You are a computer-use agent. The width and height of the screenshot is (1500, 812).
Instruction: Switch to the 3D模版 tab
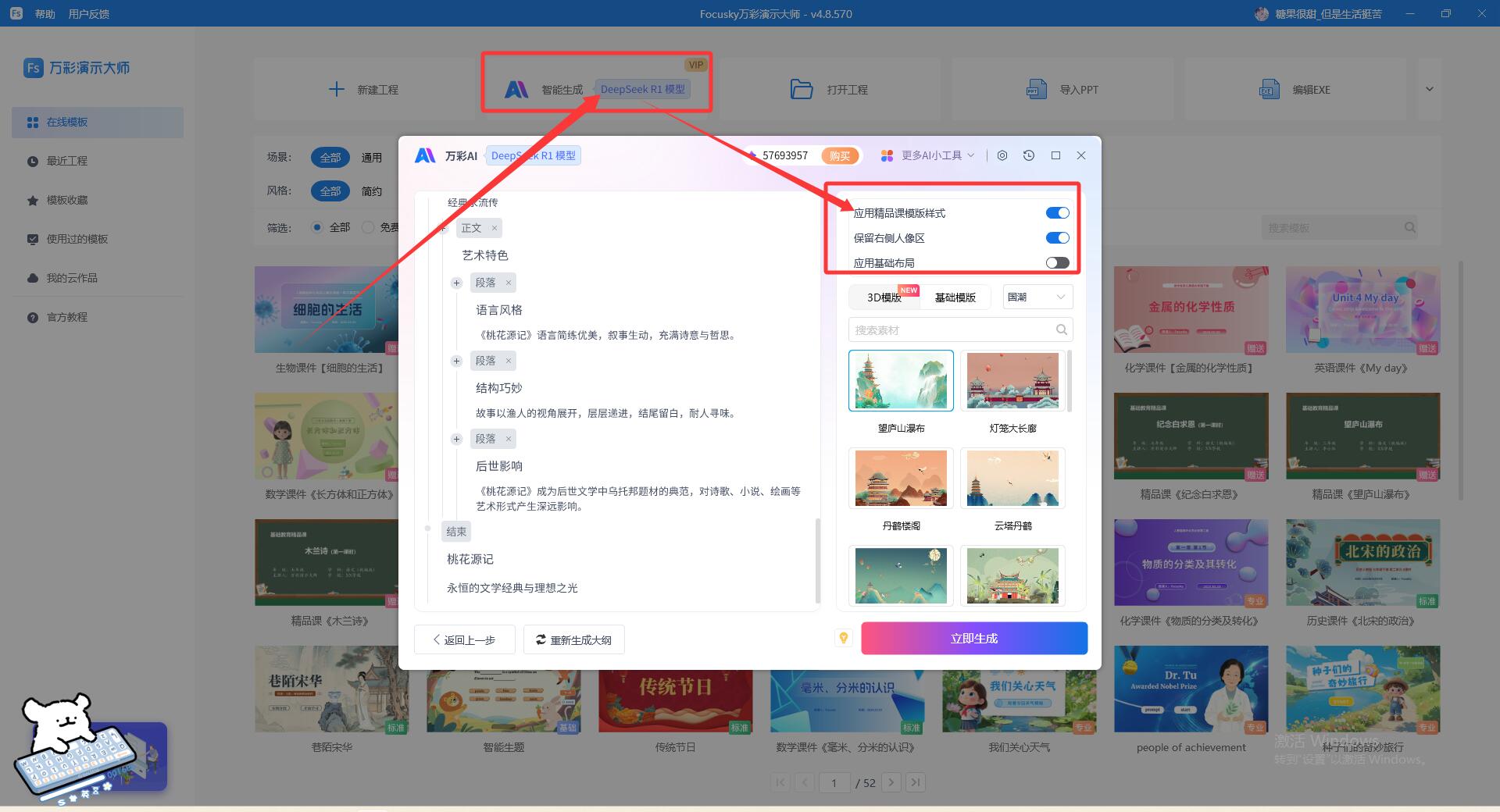(x=884, y=297)
